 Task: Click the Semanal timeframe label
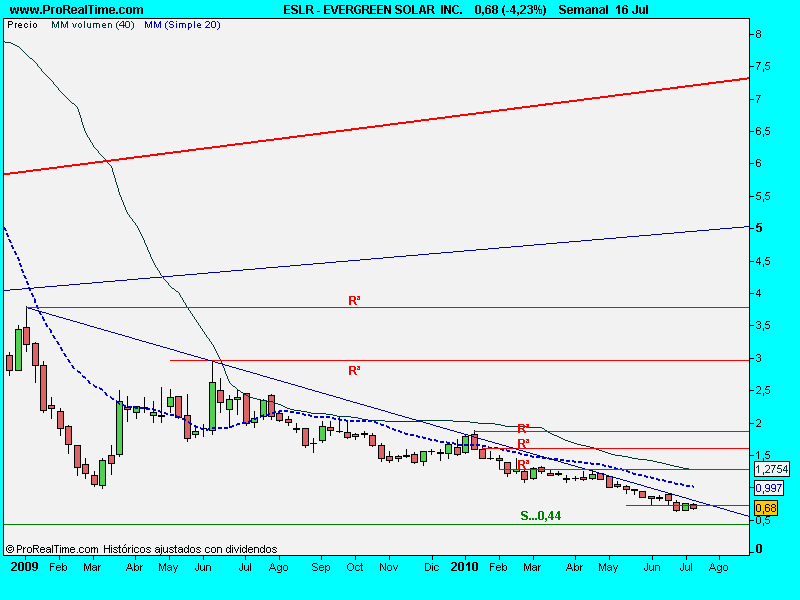(x=583, y=10)
